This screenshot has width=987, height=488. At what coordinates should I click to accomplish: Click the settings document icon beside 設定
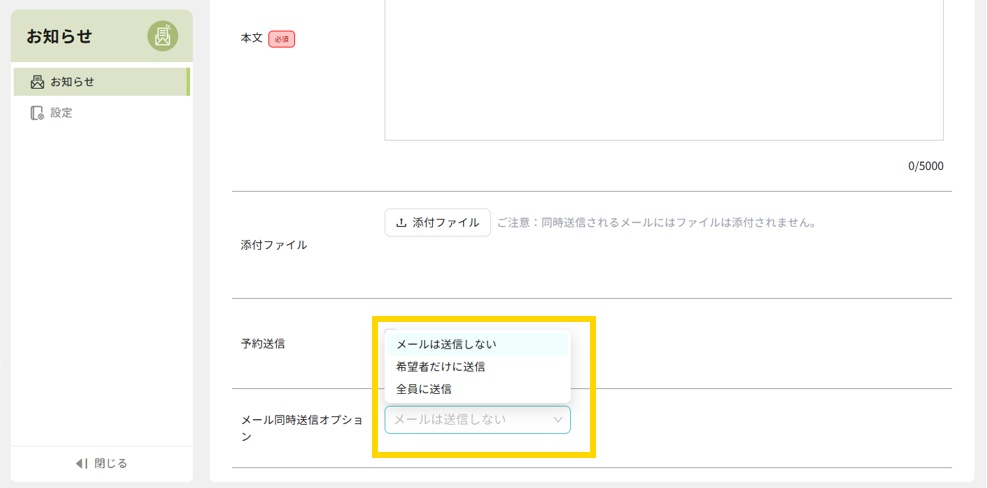(38, 113)
